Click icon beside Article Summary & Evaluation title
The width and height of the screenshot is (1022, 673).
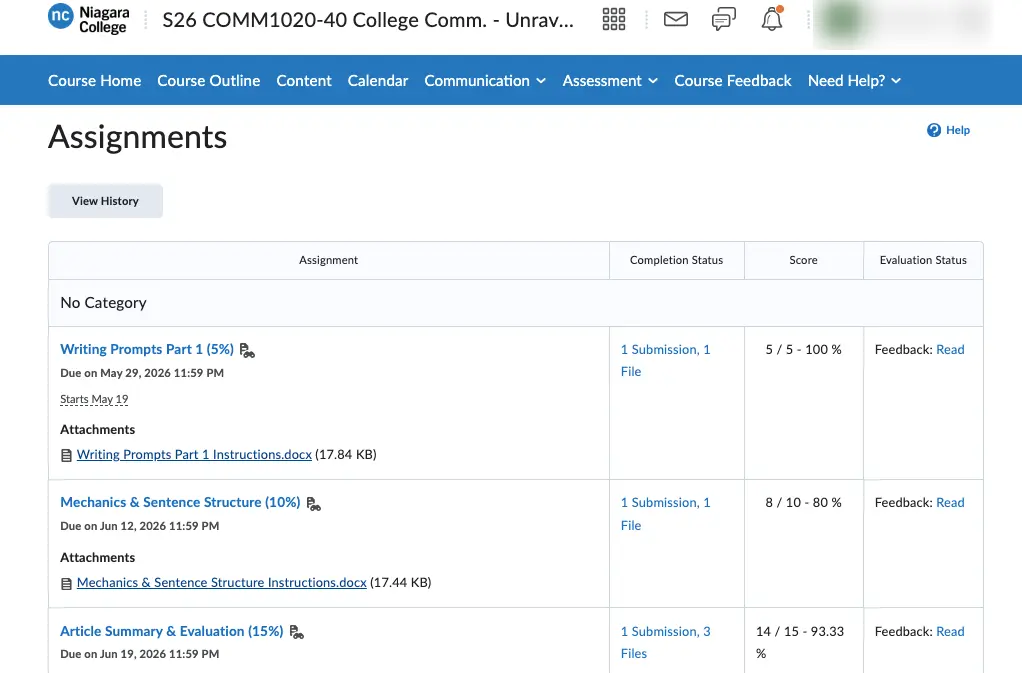click(297, 632)
